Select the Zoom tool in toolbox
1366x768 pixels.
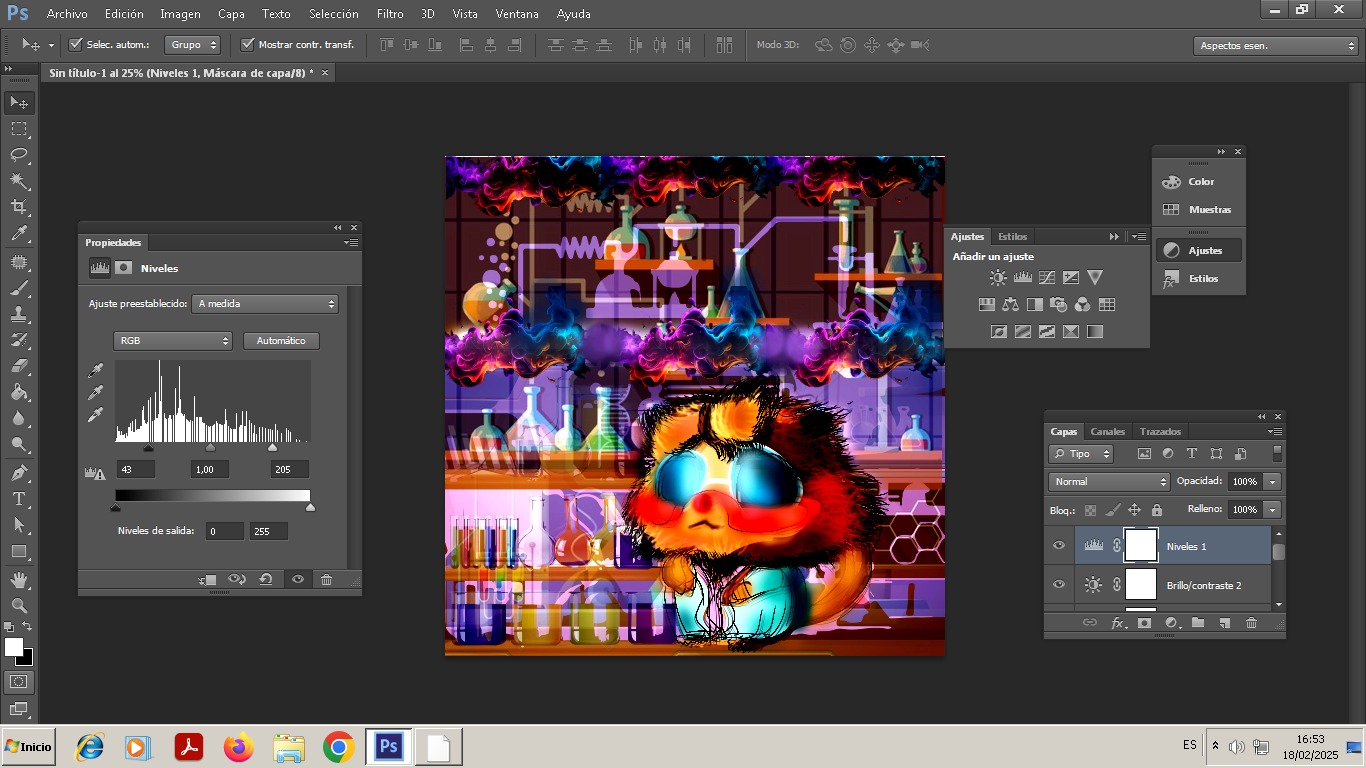coord(19,606)
